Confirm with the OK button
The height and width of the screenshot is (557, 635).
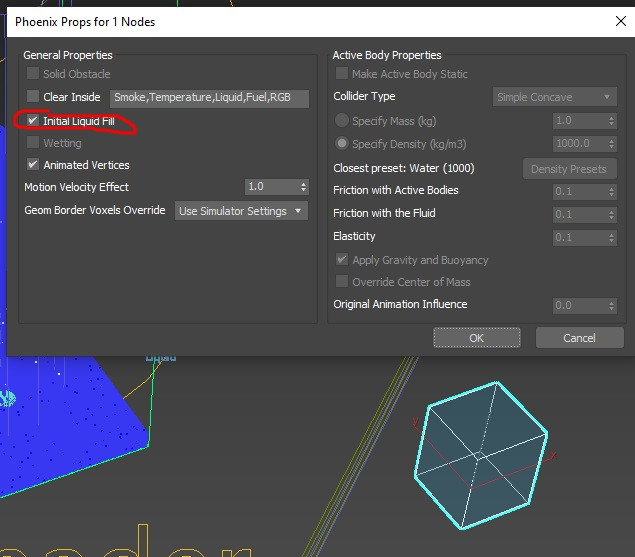click(477, 338)
